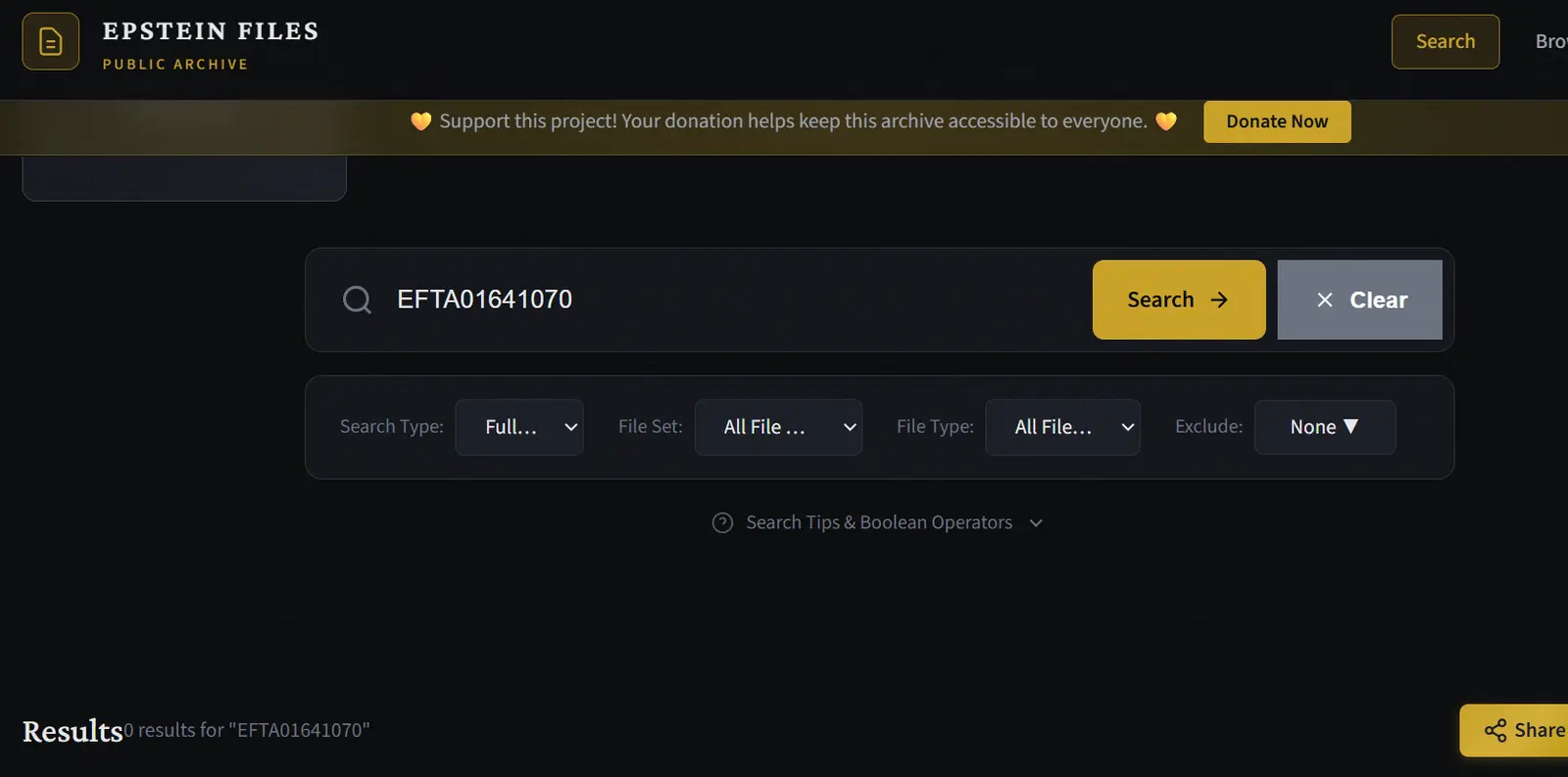The image size is (1568, 777).
Task: Click the question mark help icon
Action: pos(722,523)
